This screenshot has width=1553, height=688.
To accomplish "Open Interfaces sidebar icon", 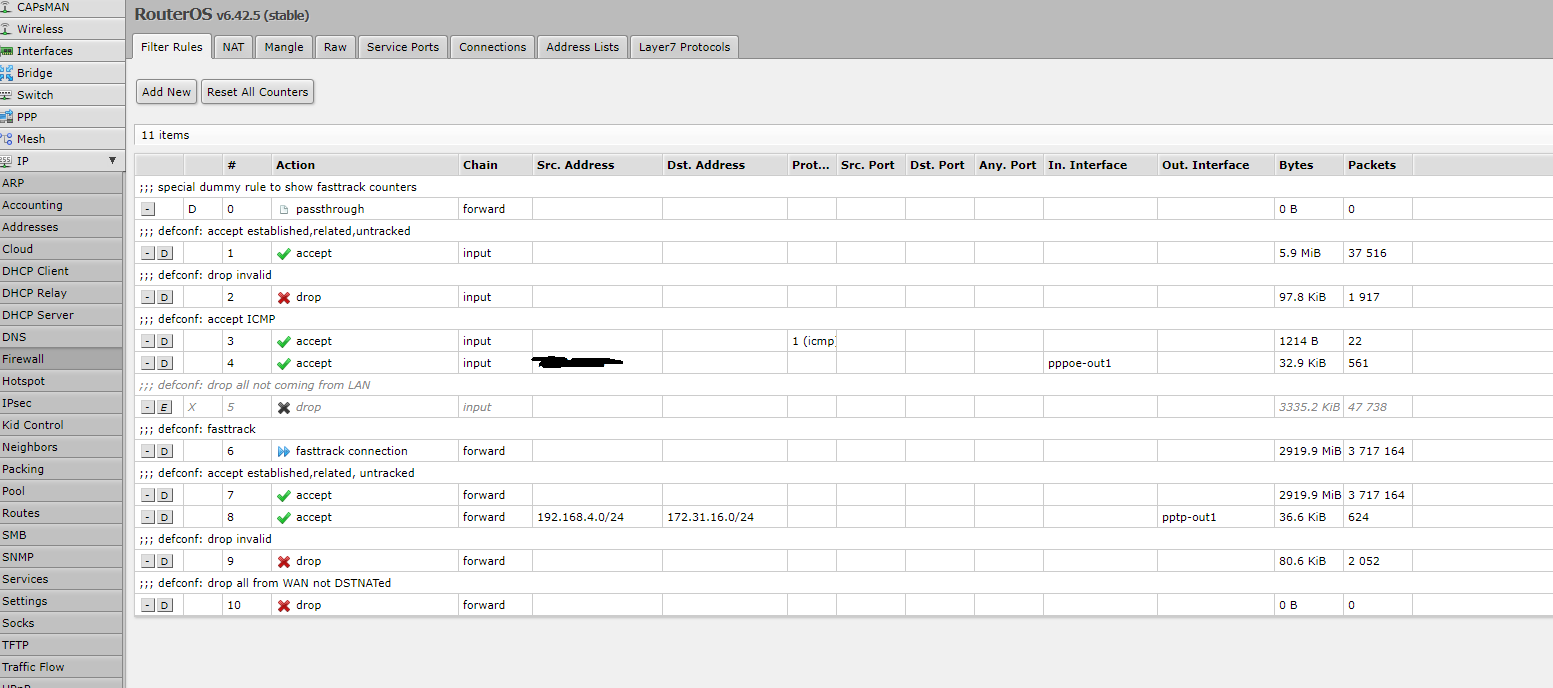I will [7, 51].
